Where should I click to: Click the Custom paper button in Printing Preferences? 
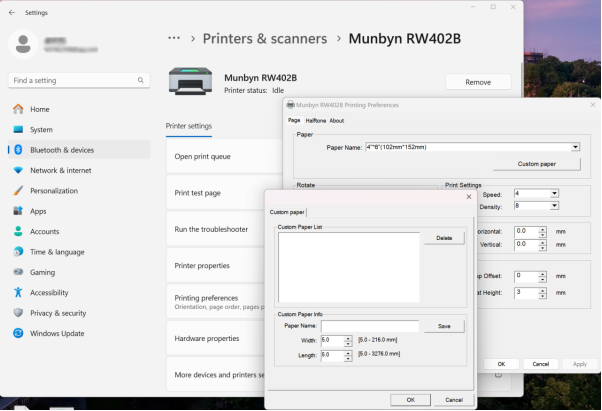coord(537,164)
